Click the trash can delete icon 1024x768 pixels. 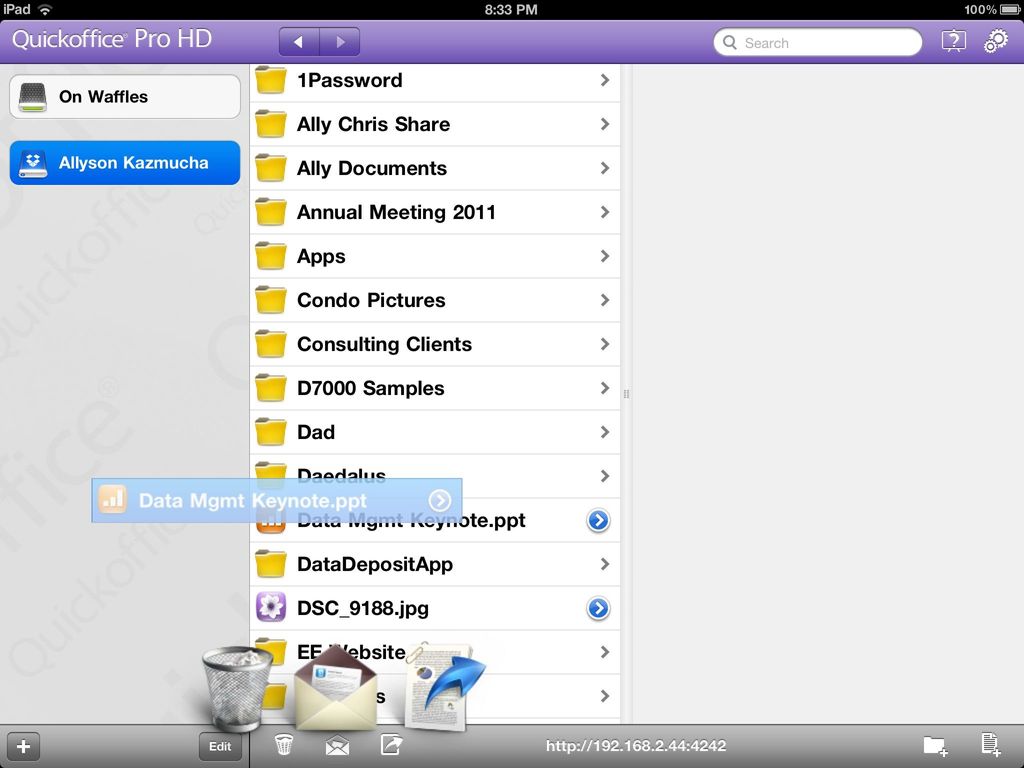pos(283,745)
